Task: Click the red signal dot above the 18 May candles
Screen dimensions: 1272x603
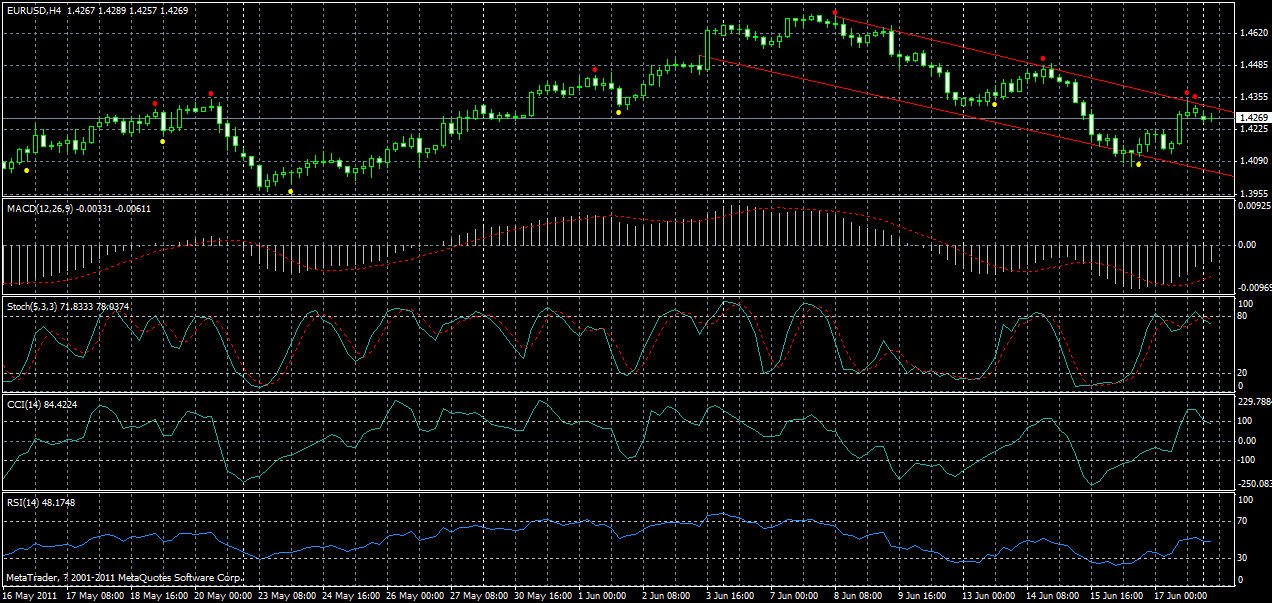Action: [154, 103]
